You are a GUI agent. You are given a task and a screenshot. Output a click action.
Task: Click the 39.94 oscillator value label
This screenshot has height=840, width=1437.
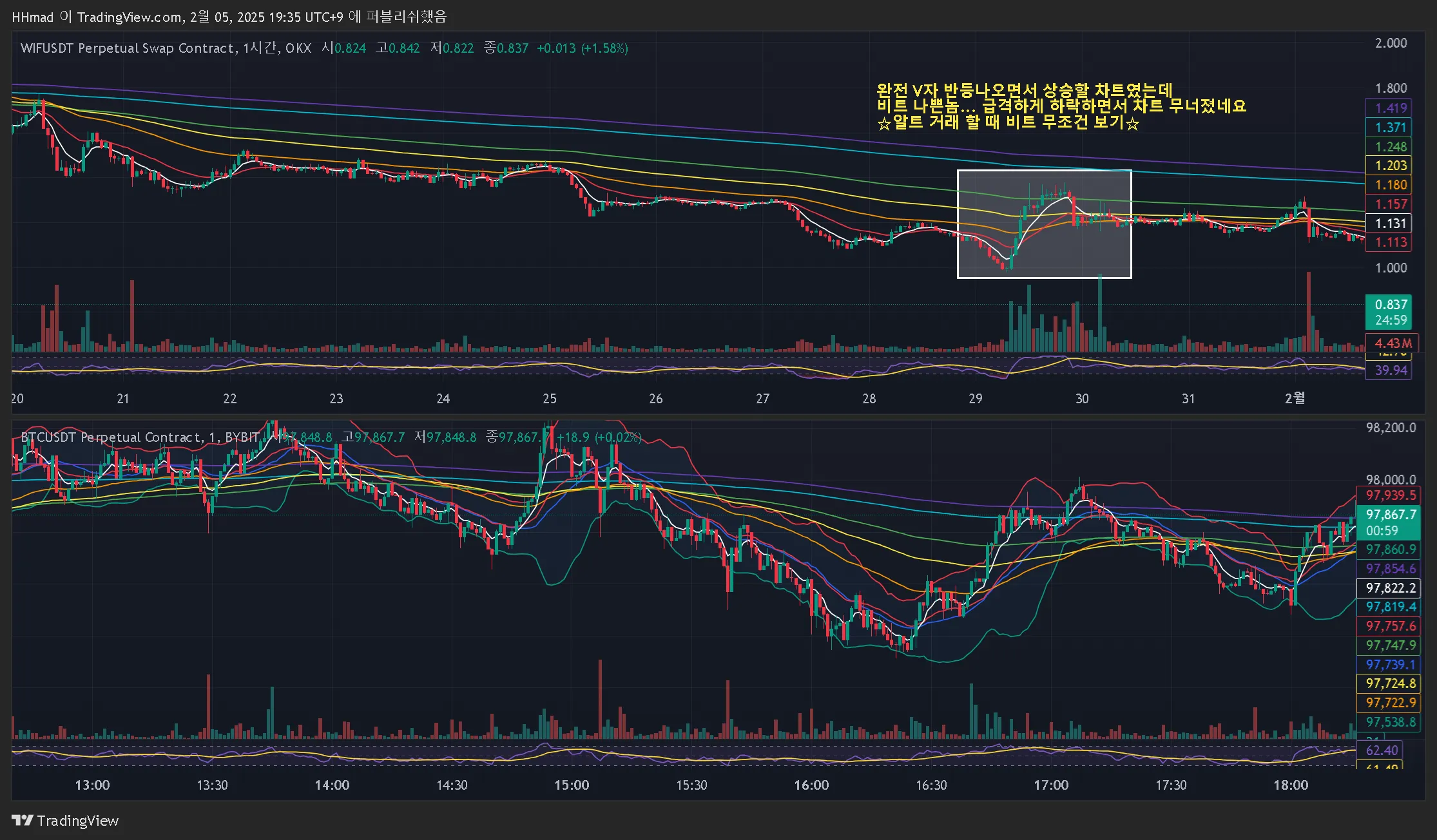click(1390, 370)
